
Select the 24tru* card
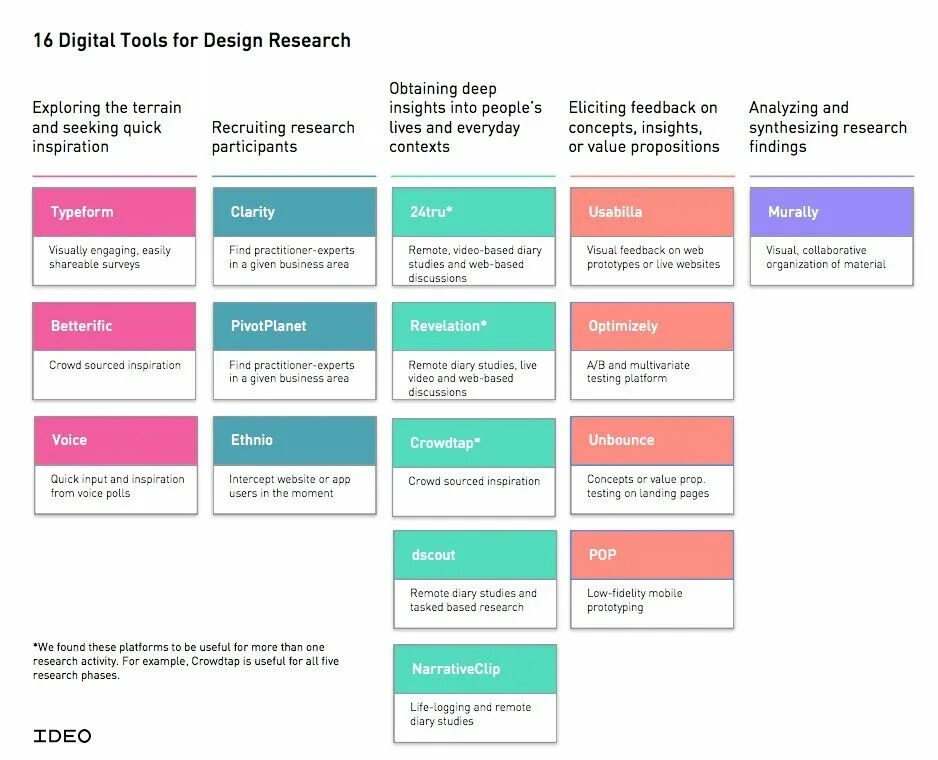pos(474,236)
